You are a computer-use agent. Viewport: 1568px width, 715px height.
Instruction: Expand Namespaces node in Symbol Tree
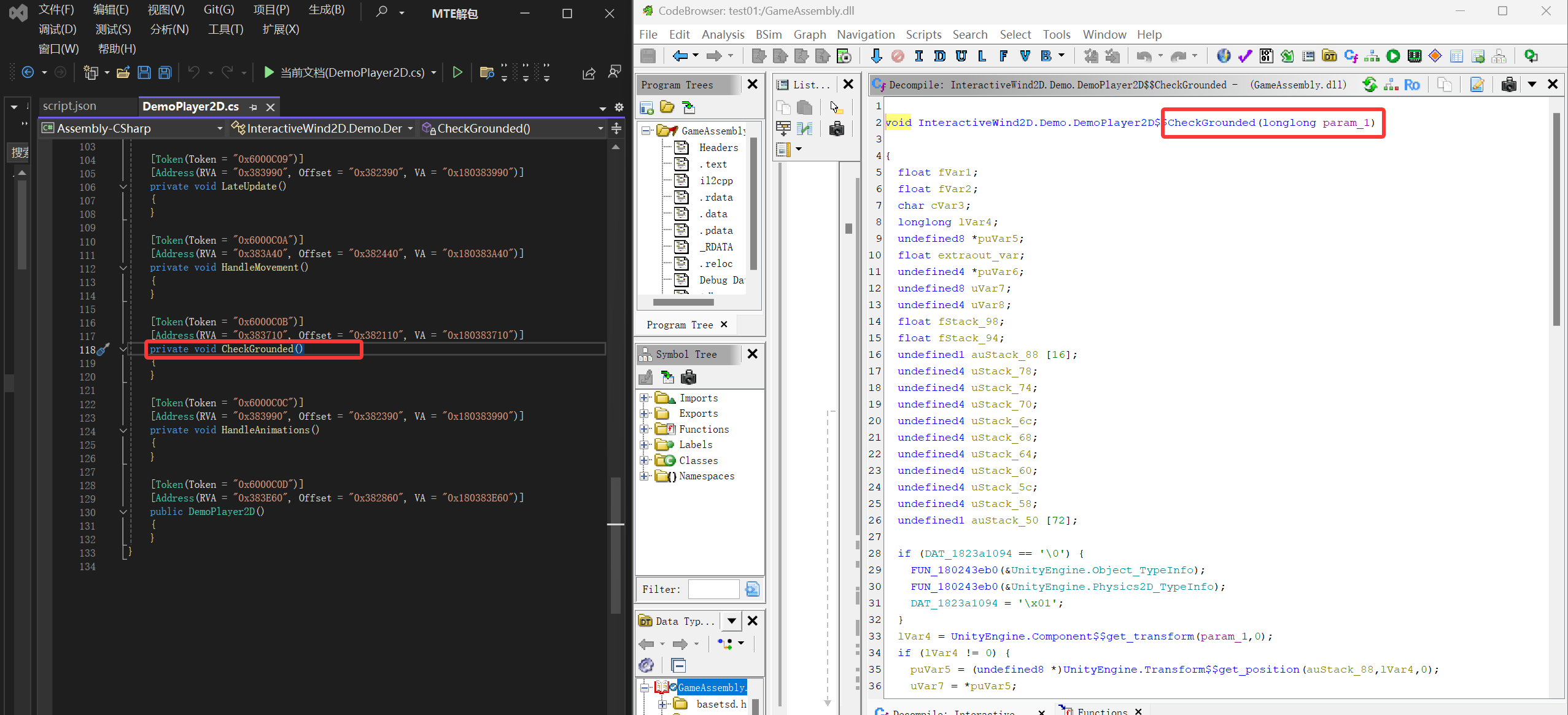pyautogui.click(x=644, y=476)
